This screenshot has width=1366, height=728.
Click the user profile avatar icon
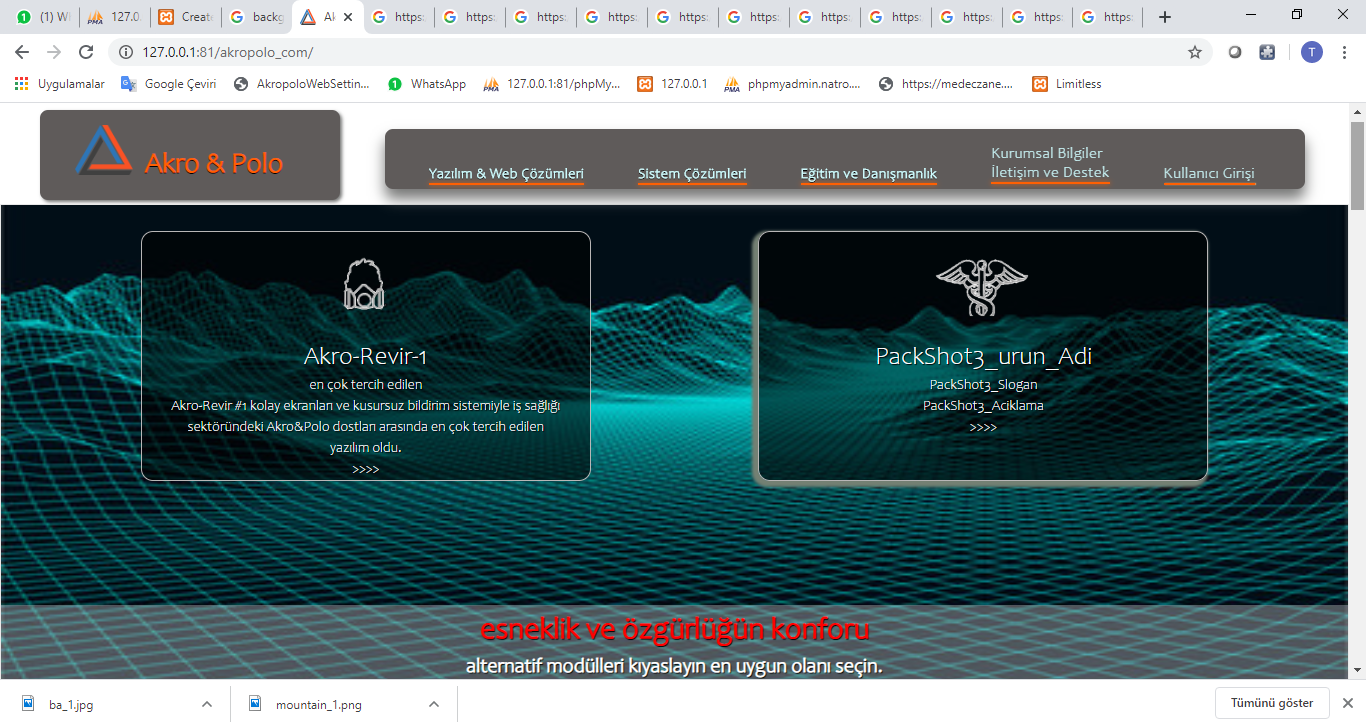(x=1311, y=52)
